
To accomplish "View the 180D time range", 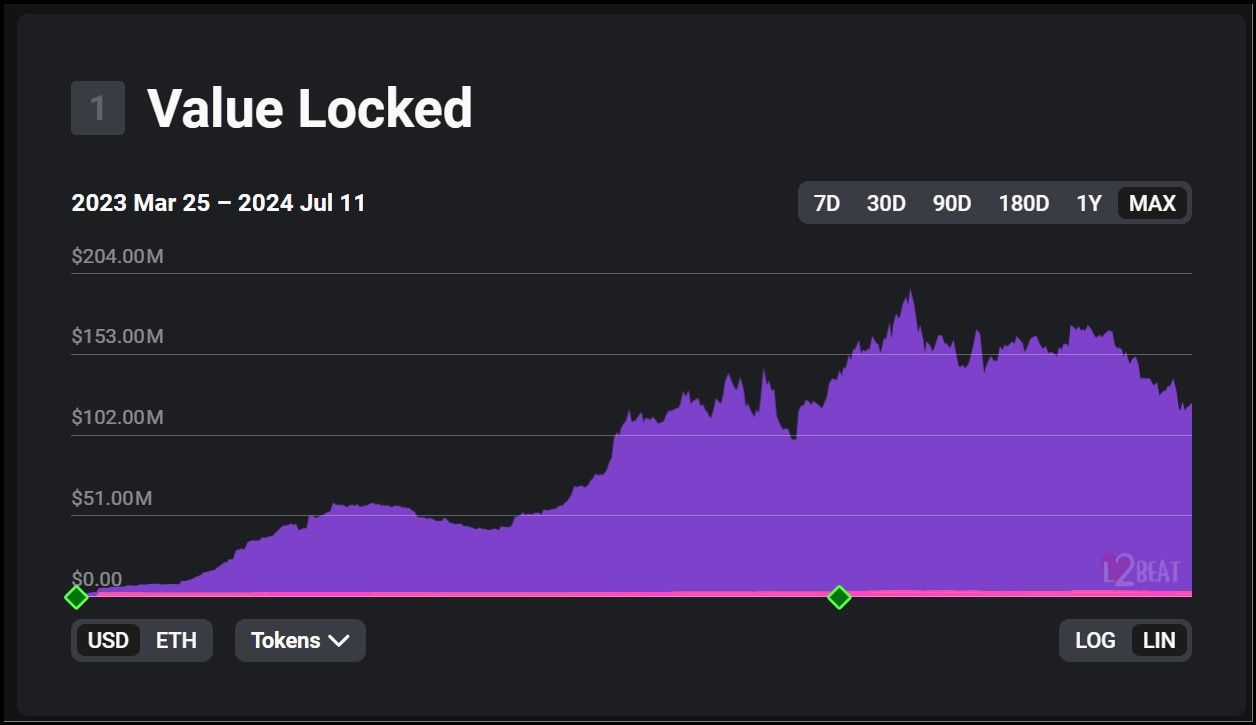I will (x=1023, y=203).
